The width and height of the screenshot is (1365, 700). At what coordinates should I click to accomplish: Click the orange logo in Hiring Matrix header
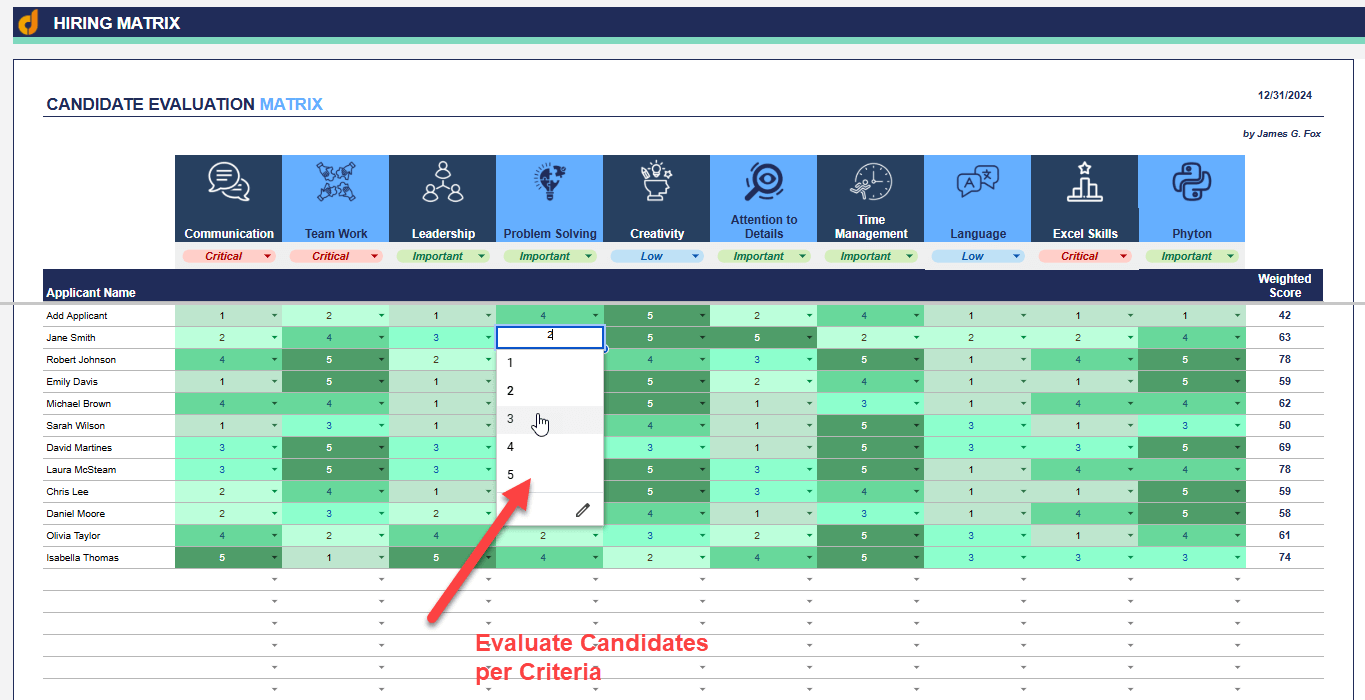(29, 22)
